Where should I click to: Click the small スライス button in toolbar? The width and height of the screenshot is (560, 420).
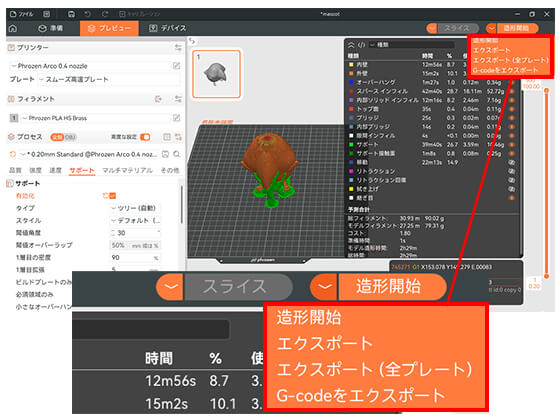pyautogui.click(x=458, y=28)
